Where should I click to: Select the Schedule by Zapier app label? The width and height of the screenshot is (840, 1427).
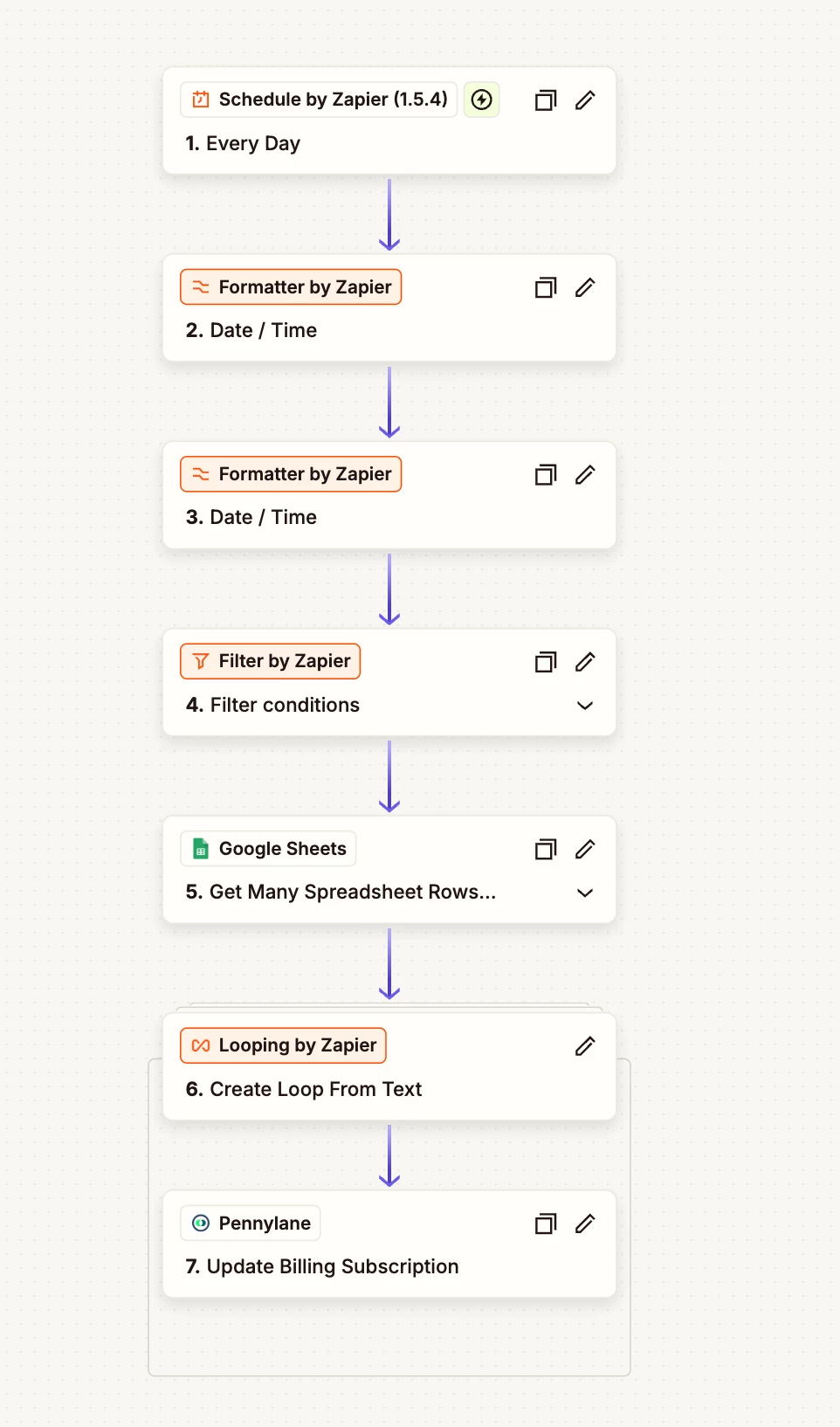point(319,100)
